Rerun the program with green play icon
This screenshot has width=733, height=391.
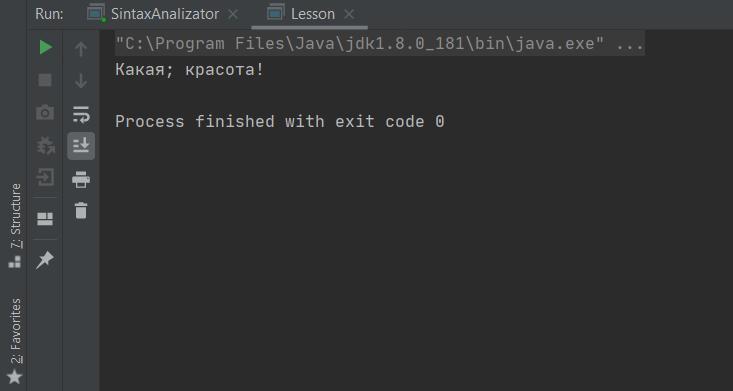pyautogui.click(x=45, y=47)
